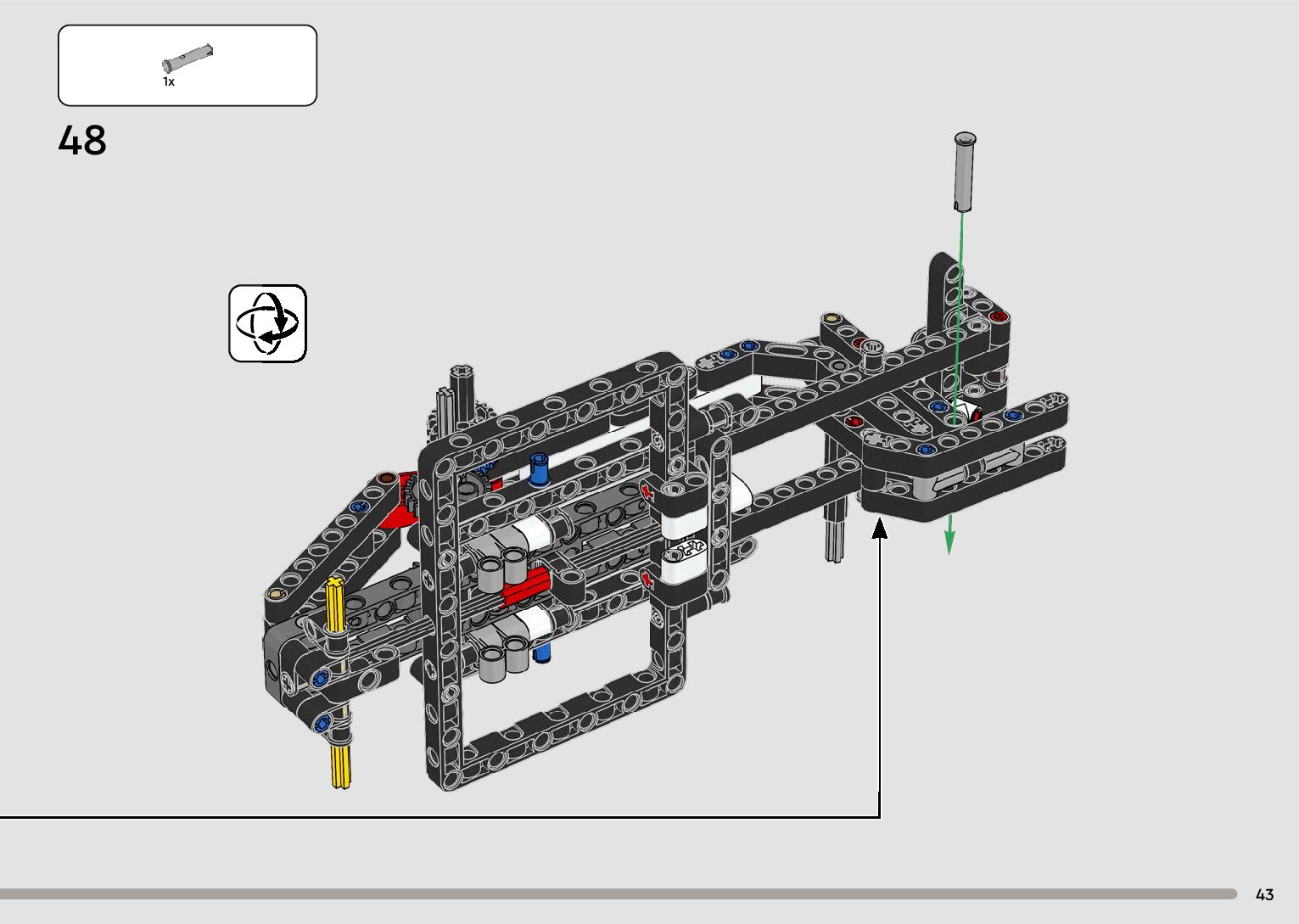1299x924 pixels.
Task: Click the tan pin on the right section
Action: (x=831, y=319)
